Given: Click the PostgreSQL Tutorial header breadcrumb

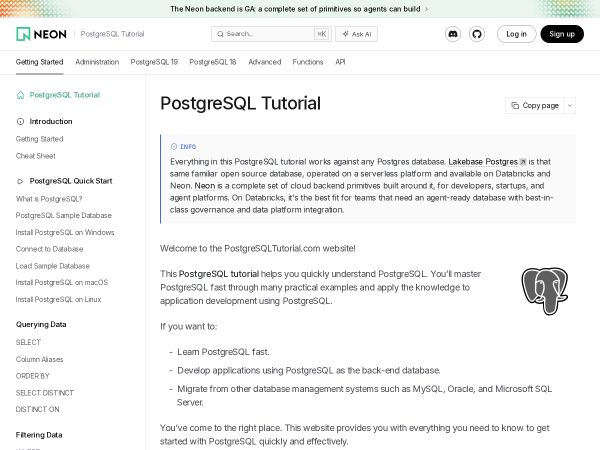Looking at the screenshot, I should [x=112, y=34].
